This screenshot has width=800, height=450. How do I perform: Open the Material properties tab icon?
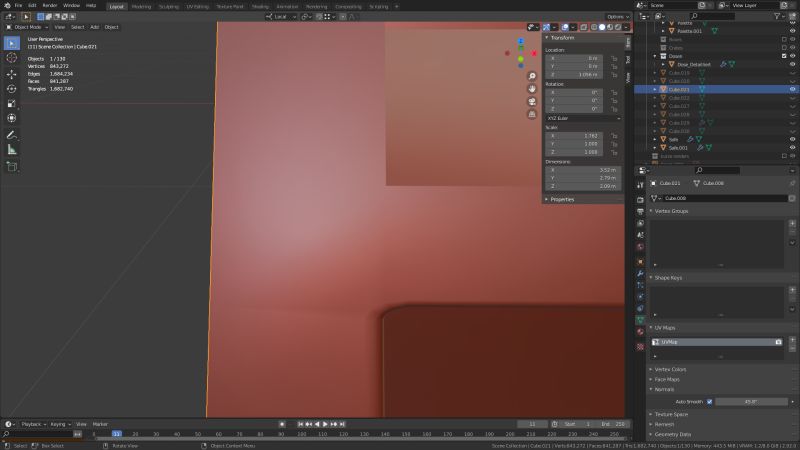(x=640, y=332)
